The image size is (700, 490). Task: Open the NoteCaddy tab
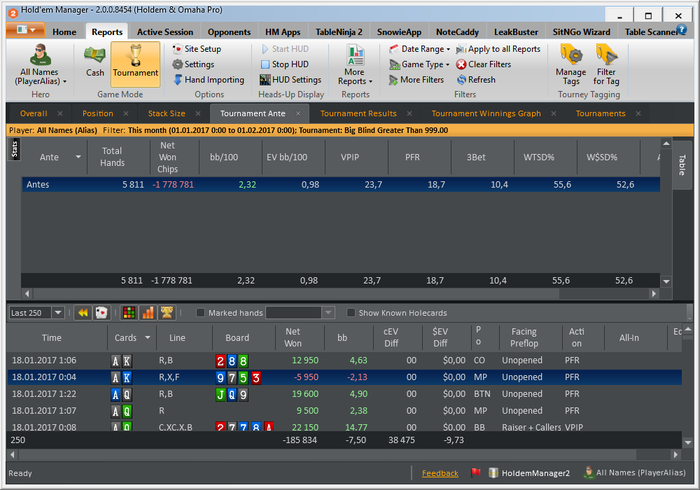[x=457, y=32]
